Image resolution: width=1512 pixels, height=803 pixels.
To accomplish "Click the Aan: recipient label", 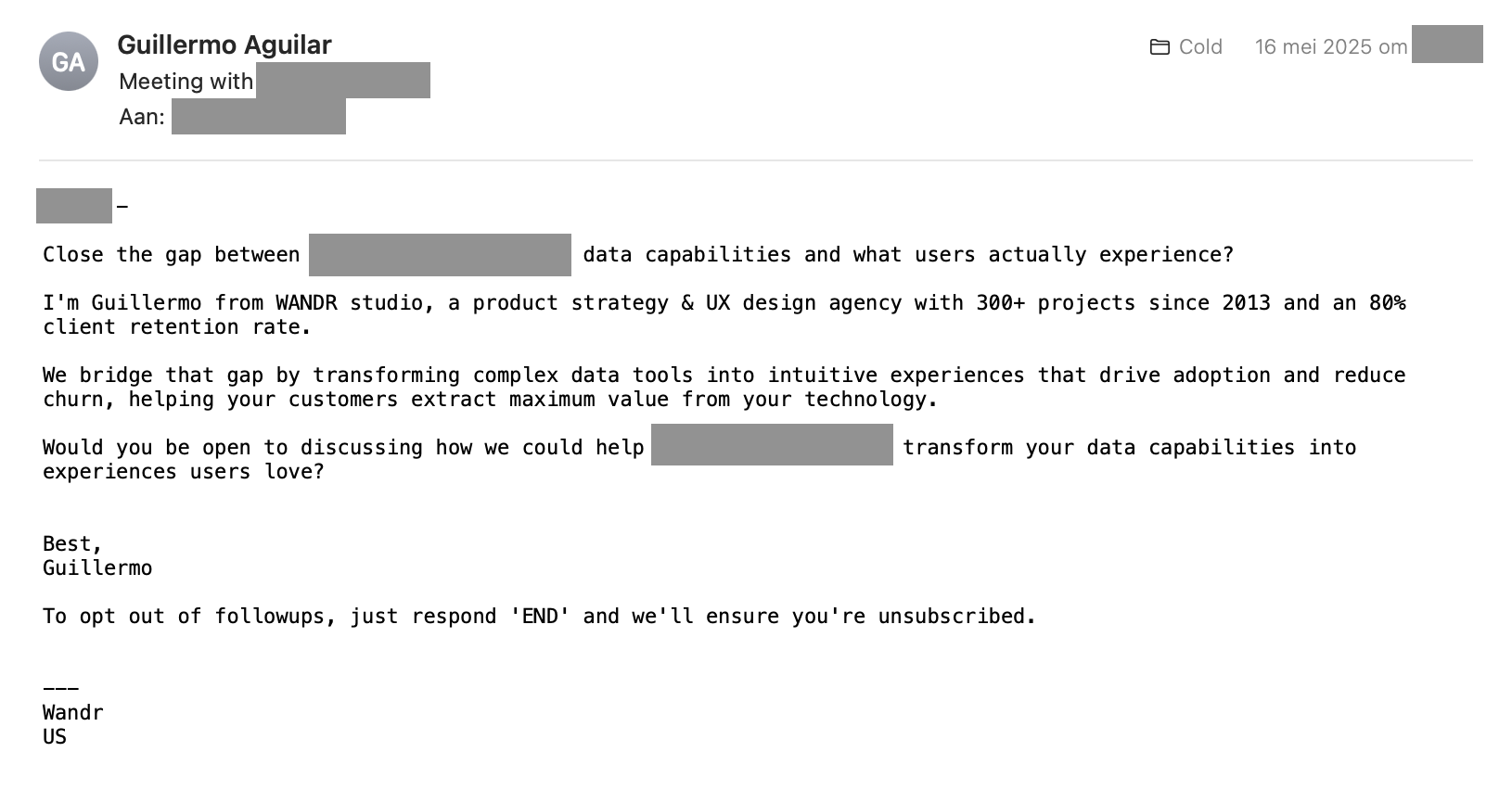I will (142, 117).
